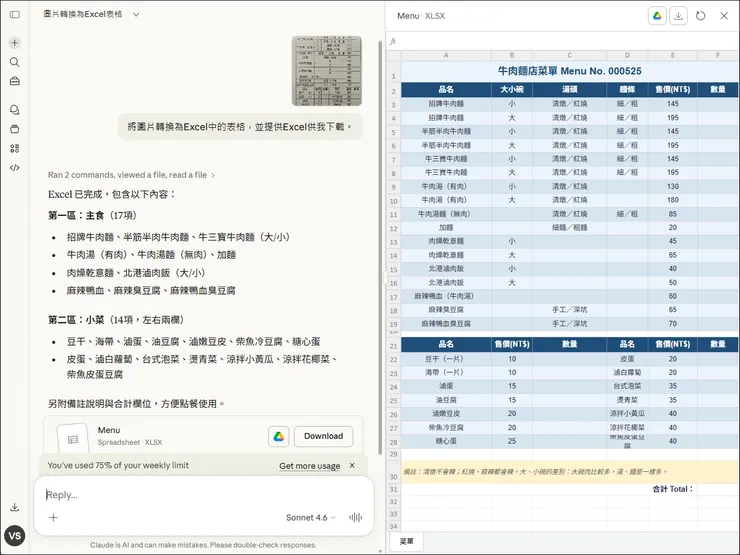
Task: Click the 台式泡菜 cell
Action: (627, 387)
